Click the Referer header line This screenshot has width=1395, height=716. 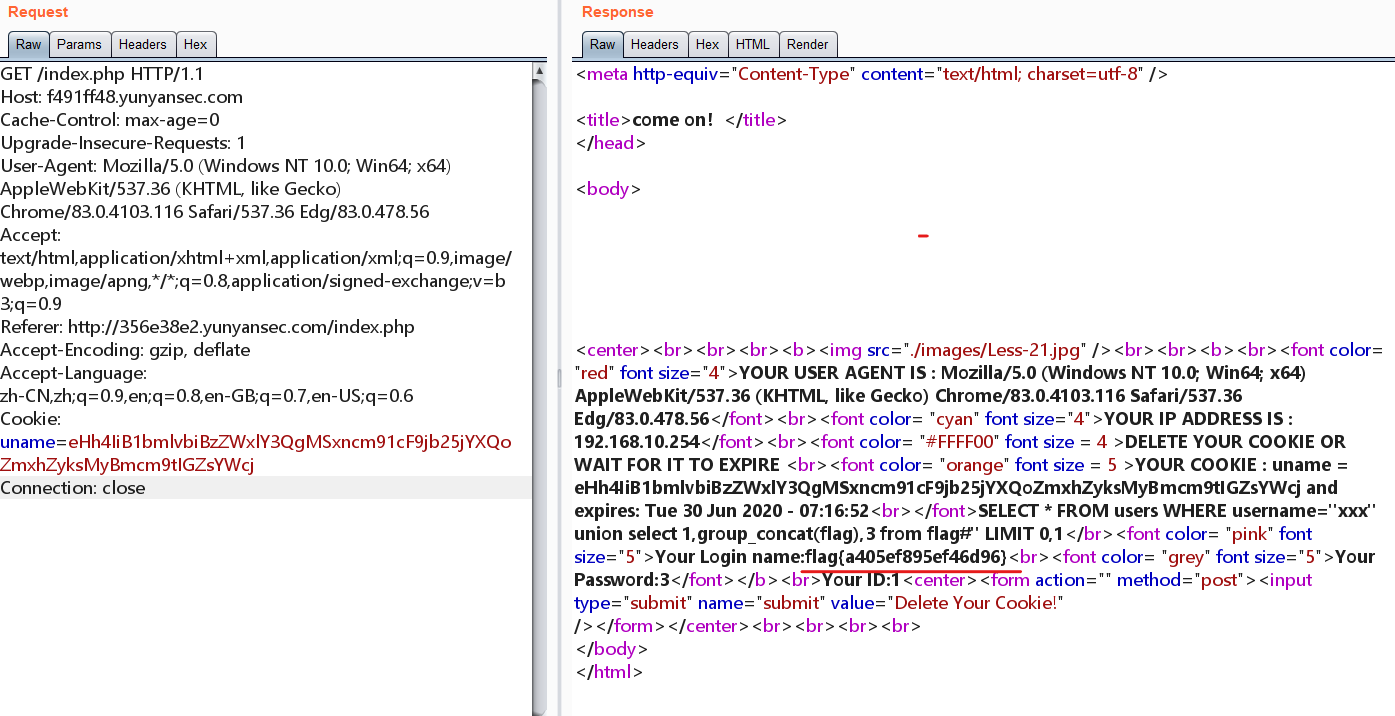pyautogui.click(x=207, y=327)
